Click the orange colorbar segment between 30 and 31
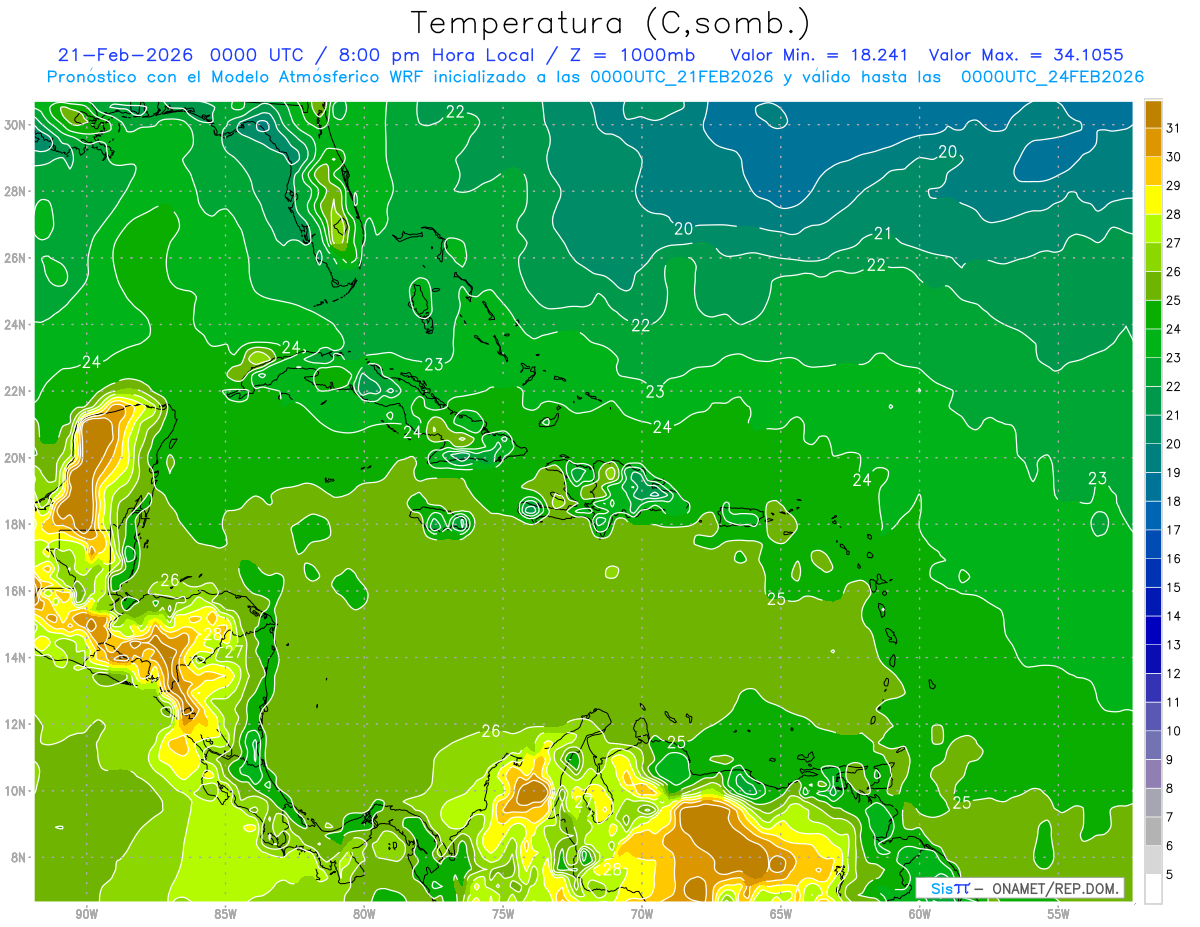The height and width of the screenshot is (927, 1200). click(1153, 143)
